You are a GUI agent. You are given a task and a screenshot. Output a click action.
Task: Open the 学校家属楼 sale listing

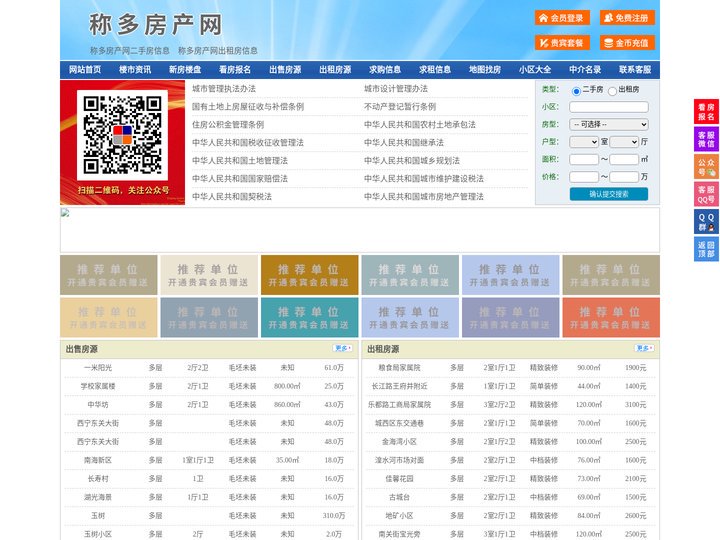point(98,386)
